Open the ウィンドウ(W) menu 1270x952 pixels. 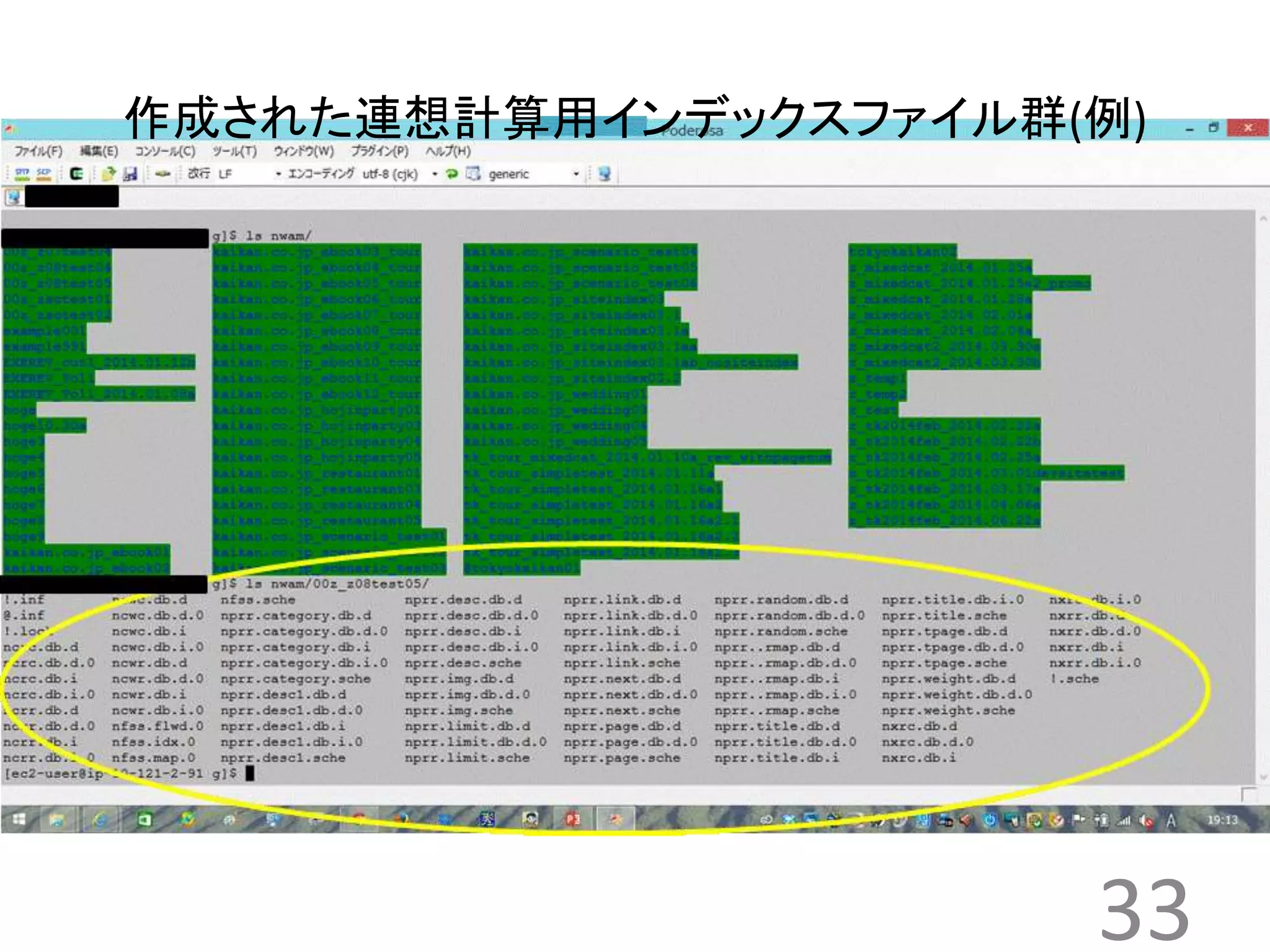[x=304, y=151]
